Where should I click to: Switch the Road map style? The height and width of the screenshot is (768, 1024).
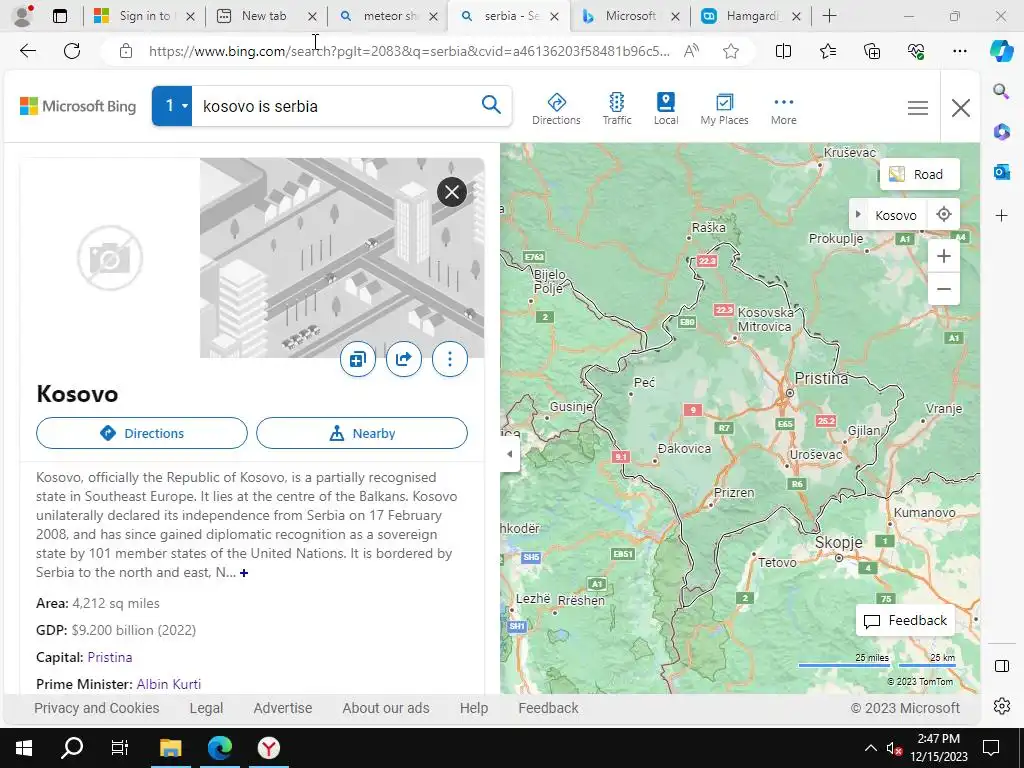(x=920, y=174)
